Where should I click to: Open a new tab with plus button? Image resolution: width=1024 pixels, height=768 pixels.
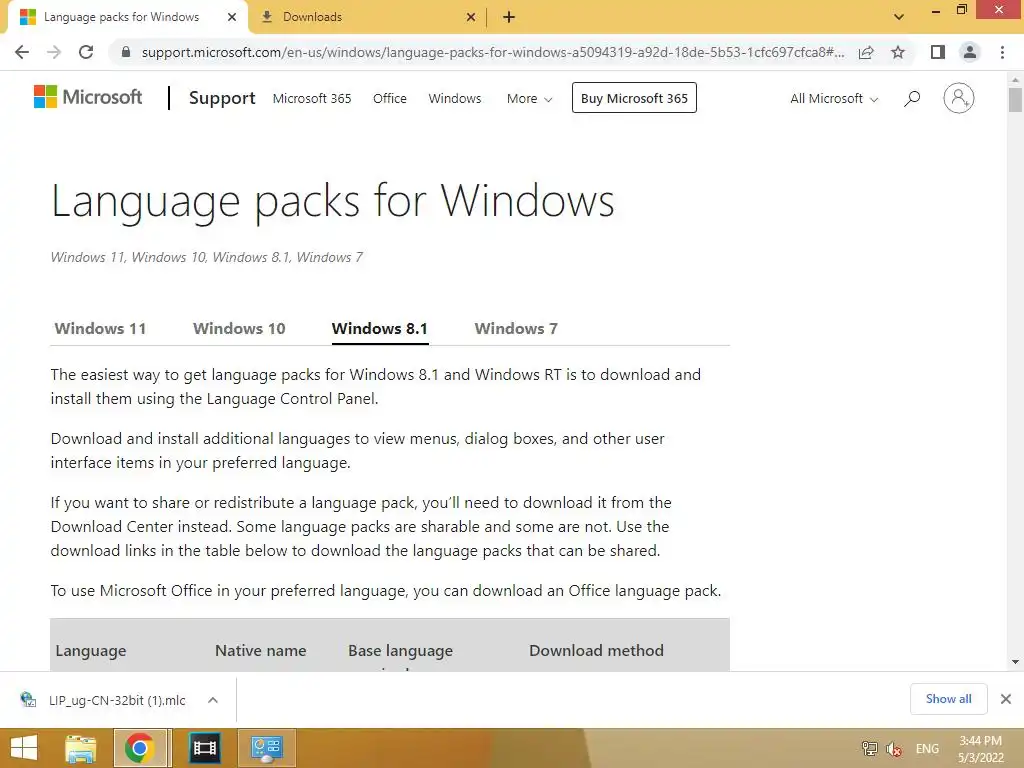click(509, 17)
